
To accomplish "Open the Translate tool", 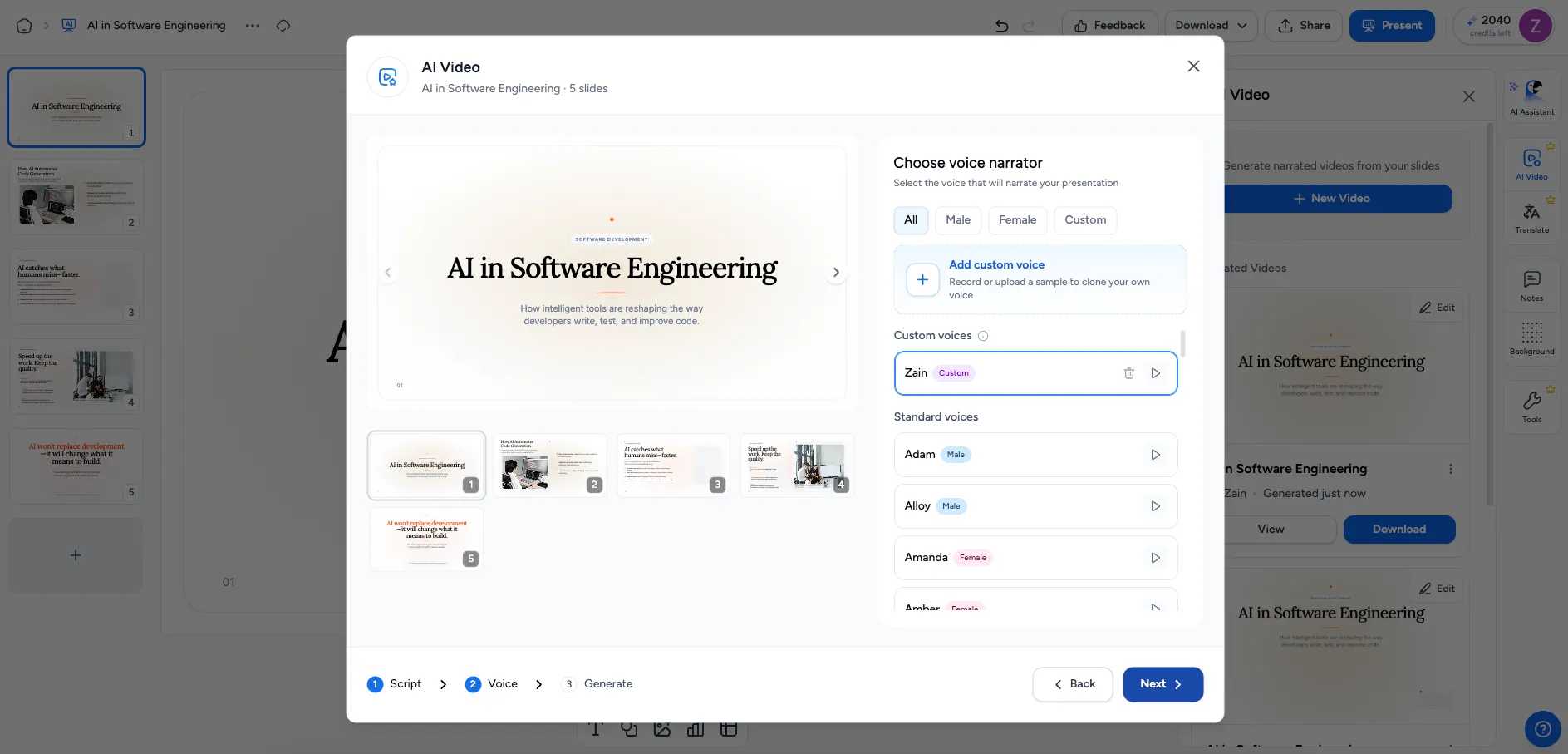I will click(x=1531, y=218).
